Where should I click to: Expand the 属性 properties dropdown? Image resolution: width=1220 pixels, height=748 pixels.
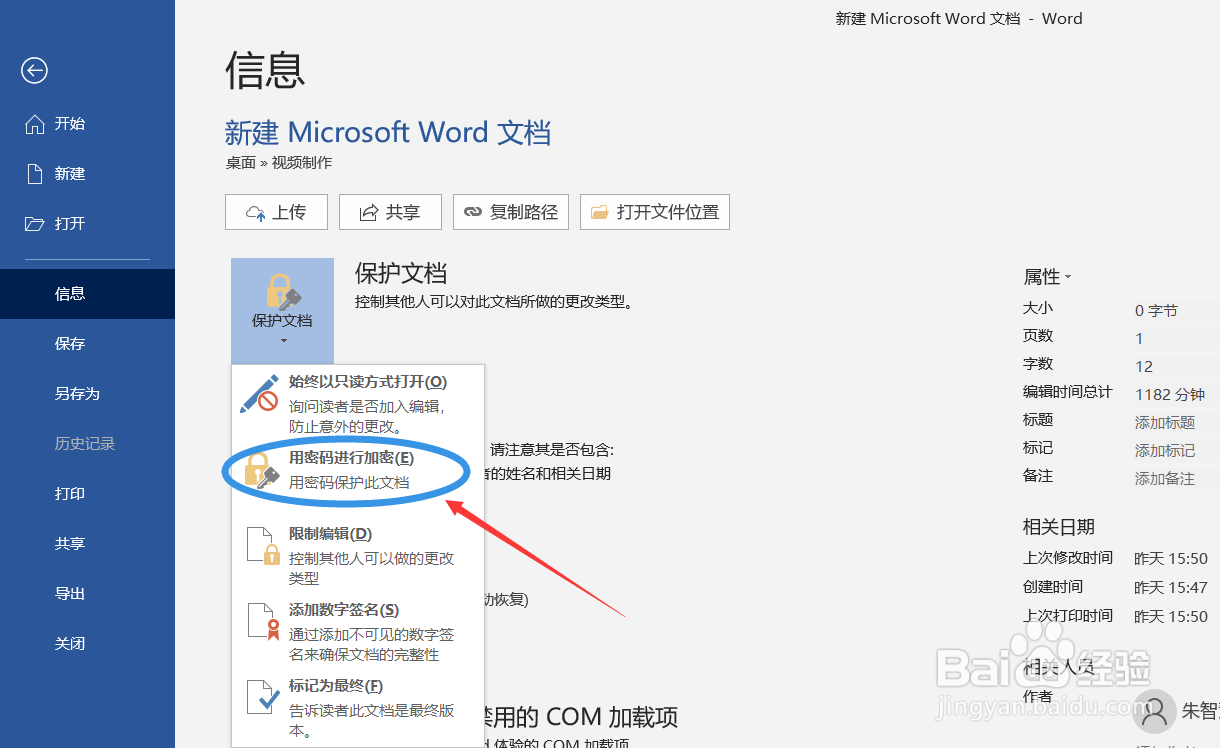(x=1047, y=277)
